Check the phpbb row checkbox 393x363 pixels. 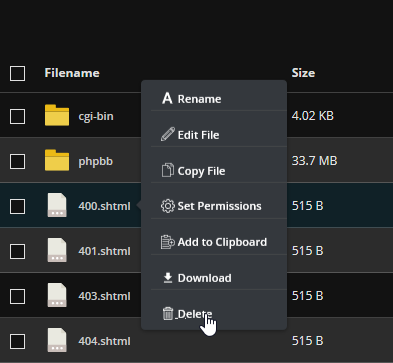tap(17, 161)
